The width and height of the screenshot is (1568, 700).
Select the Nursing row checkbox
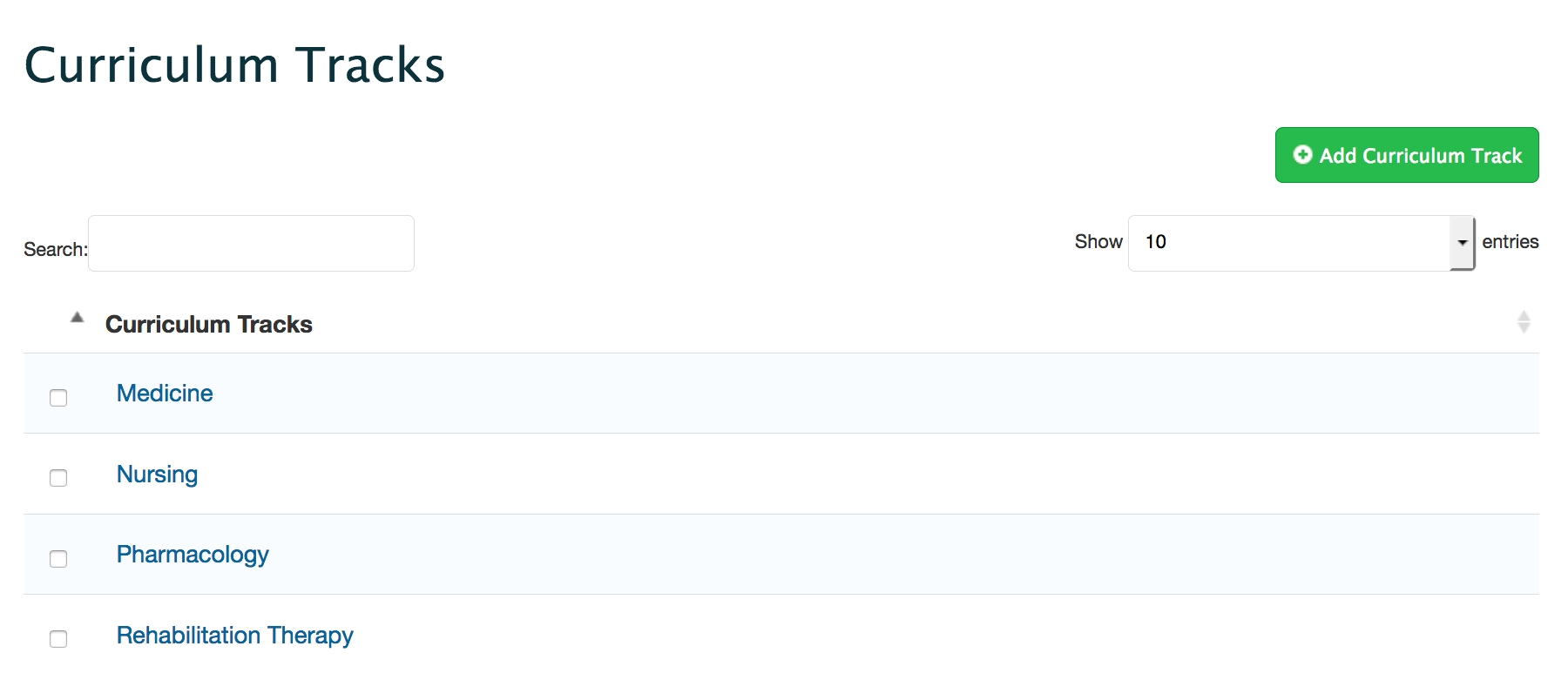click(x=58, y=478)
